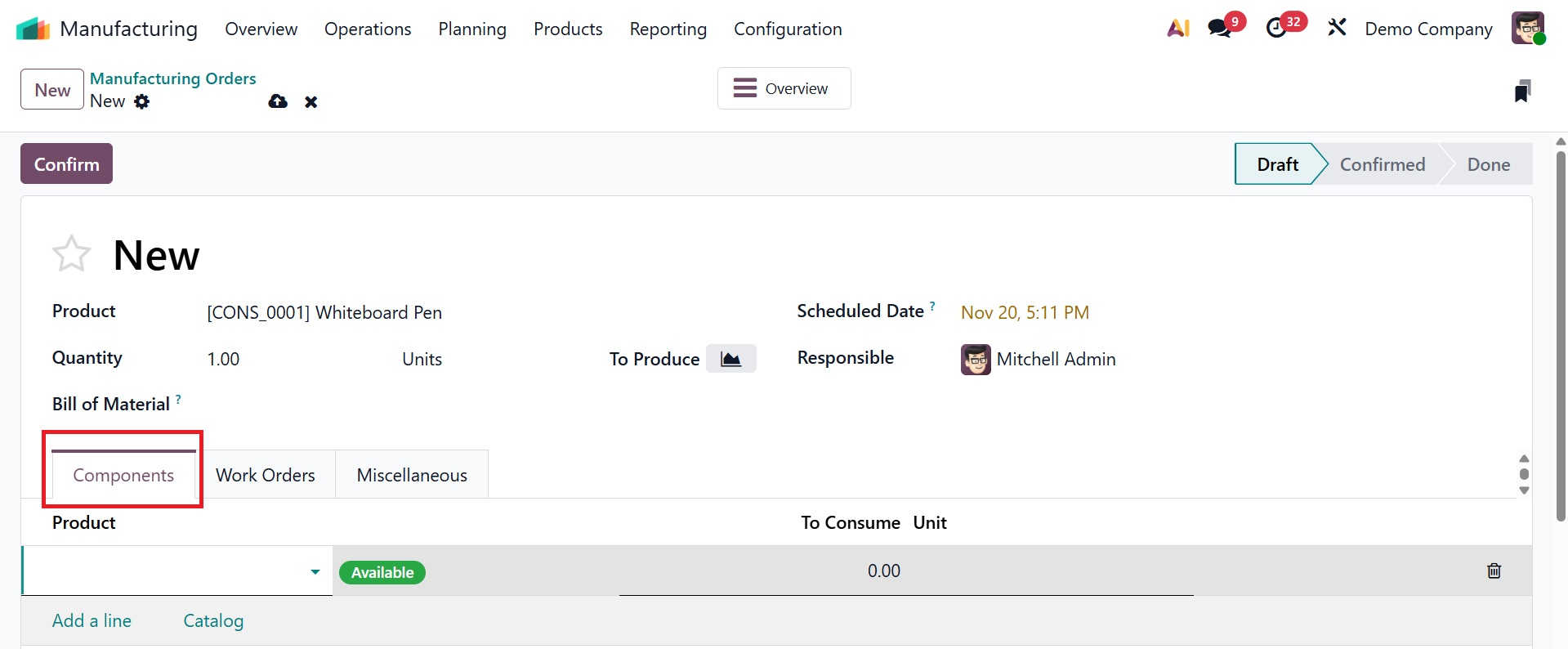Switch to the Work Orders tab
This screenshot has width=1568, height=649.
coord(266,475)
